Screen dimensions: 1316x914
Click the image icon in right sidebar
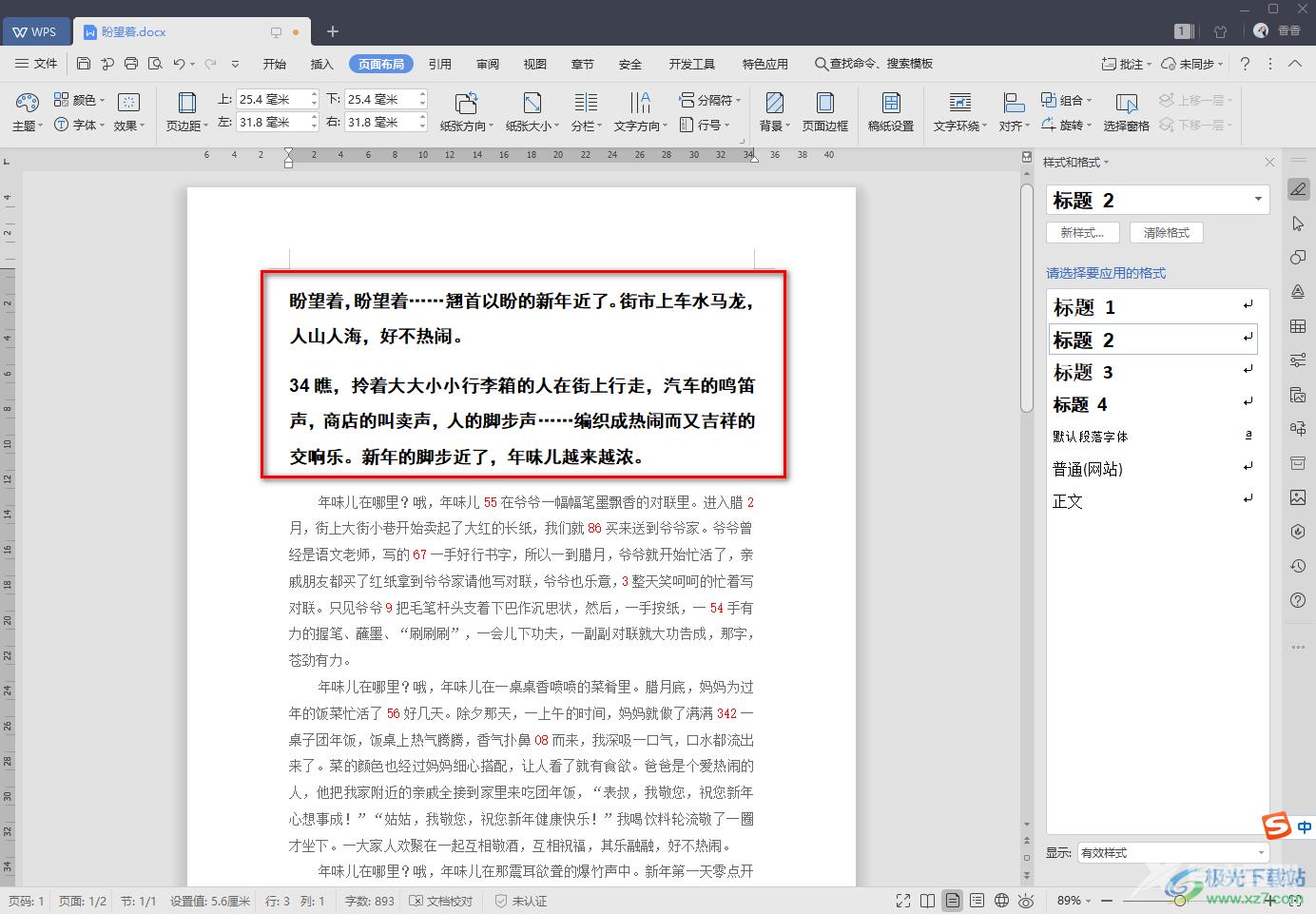[1298, 497]
